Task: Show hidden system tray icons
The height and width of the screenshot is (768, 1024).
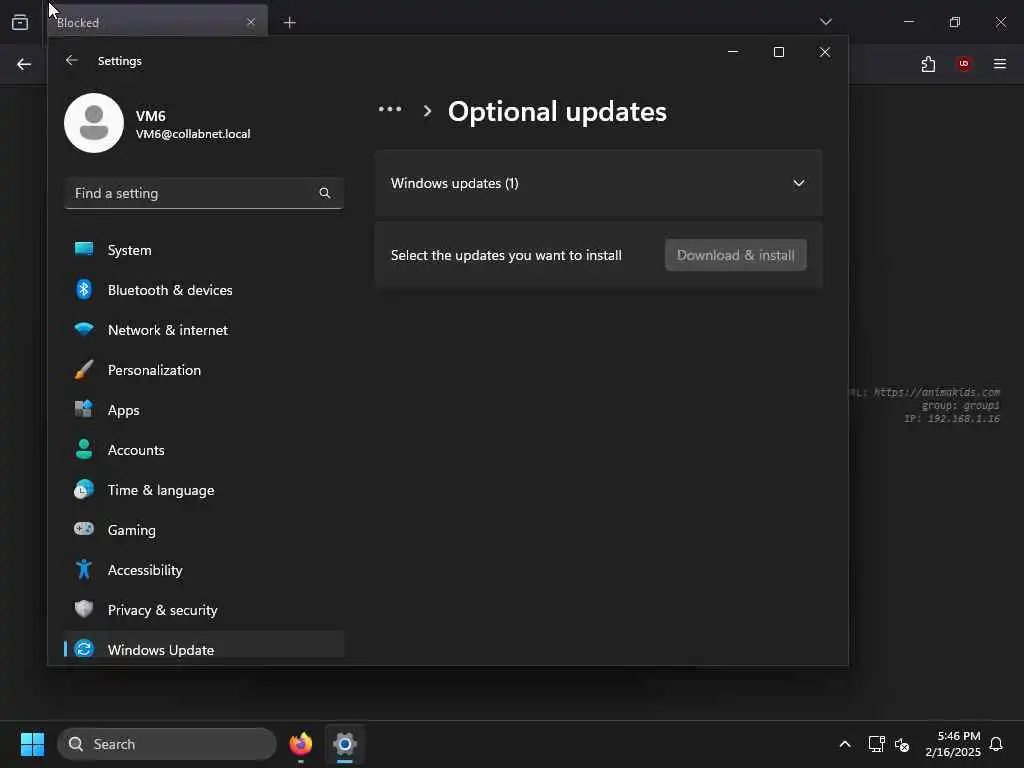Action: click(844, 744)
